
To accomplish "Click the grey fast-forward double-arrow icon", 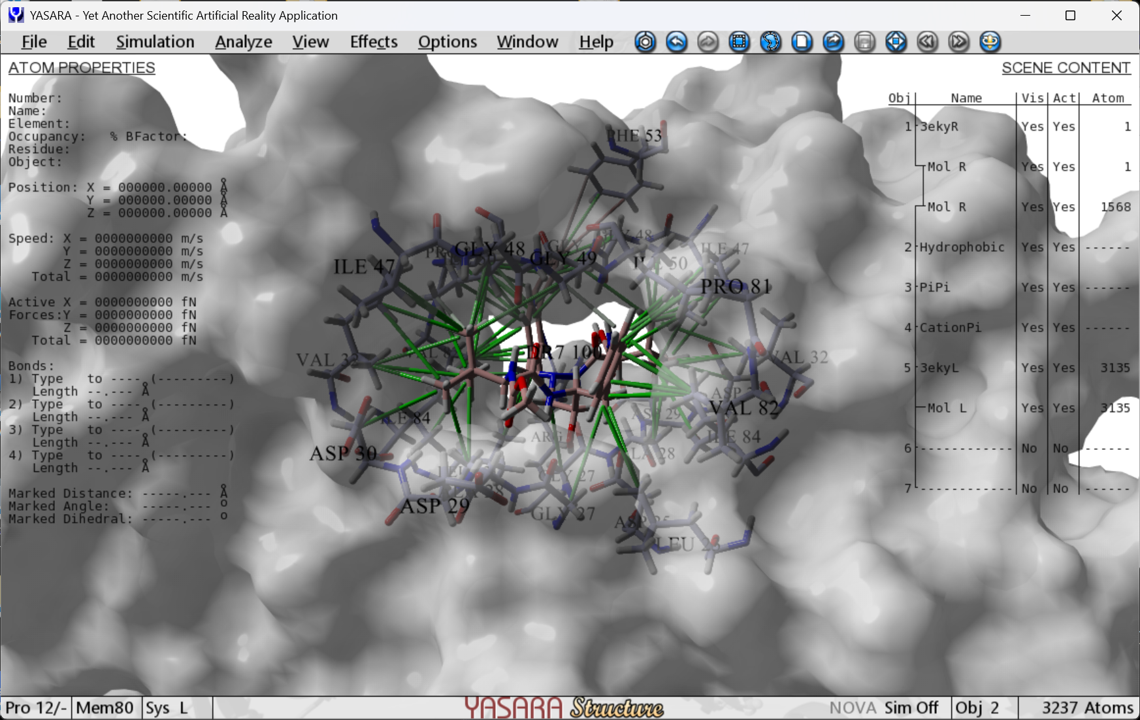I will (958, 41).
